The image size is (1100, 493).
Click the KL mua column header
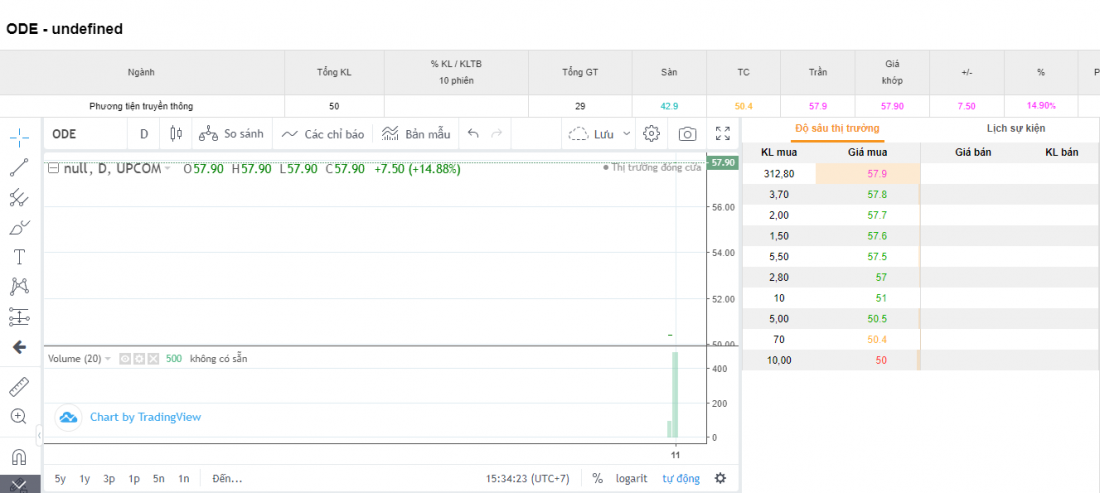click(x=779, y=152)
